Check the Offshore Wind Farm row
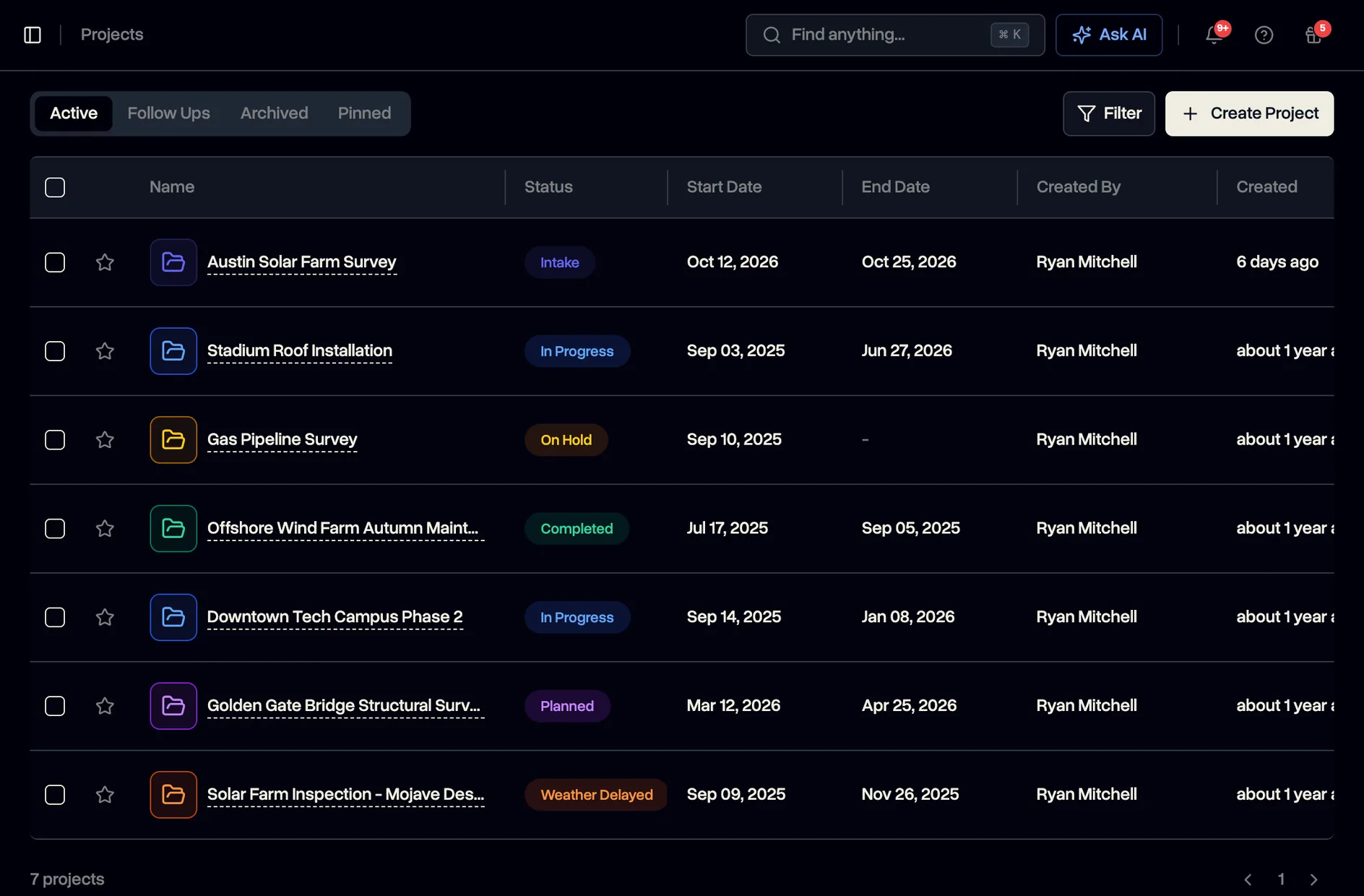 pos(55,529)
